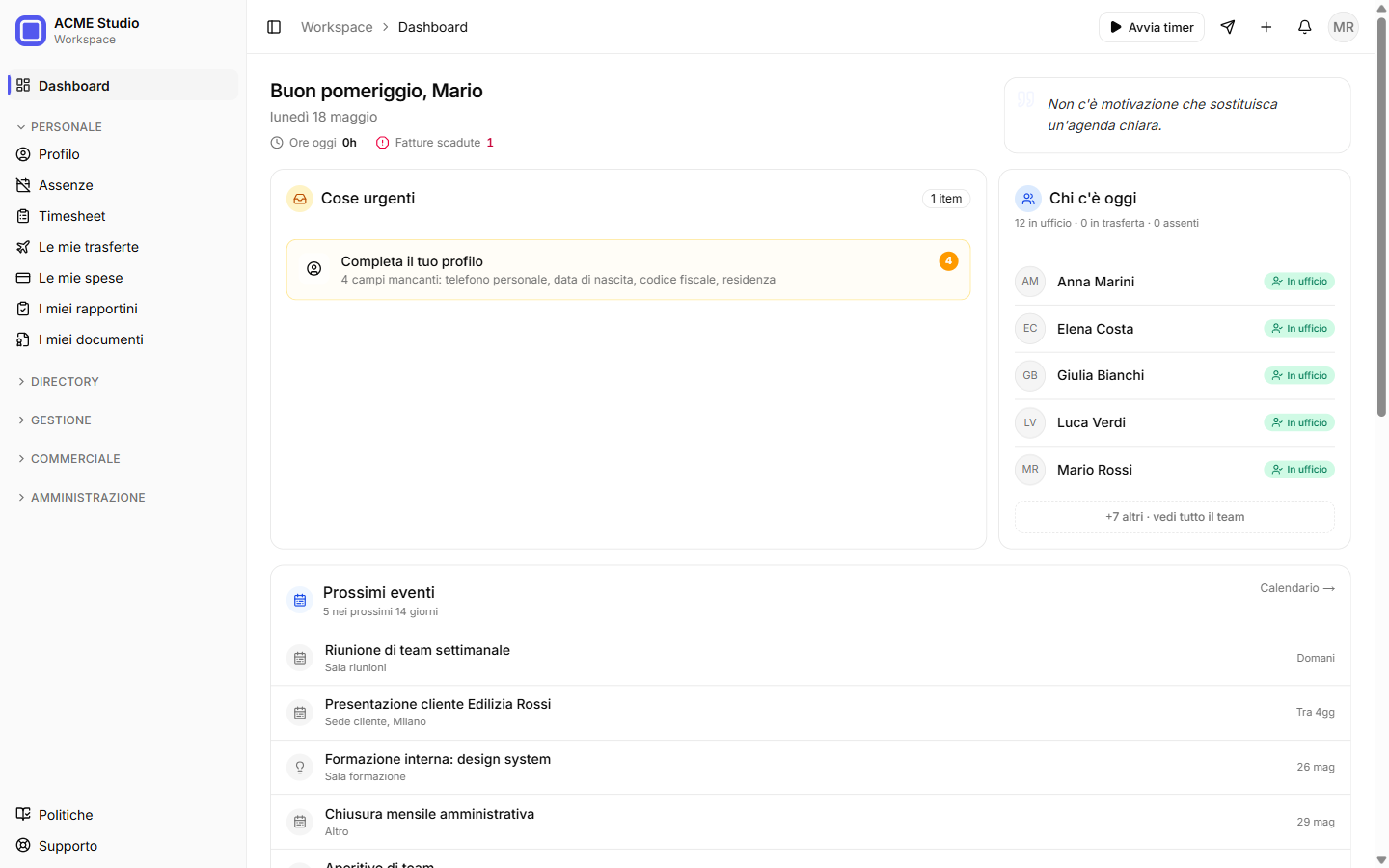This screenshot has height=868, width=1389.
Task: Open the Calendario link
Action: 1297,588
